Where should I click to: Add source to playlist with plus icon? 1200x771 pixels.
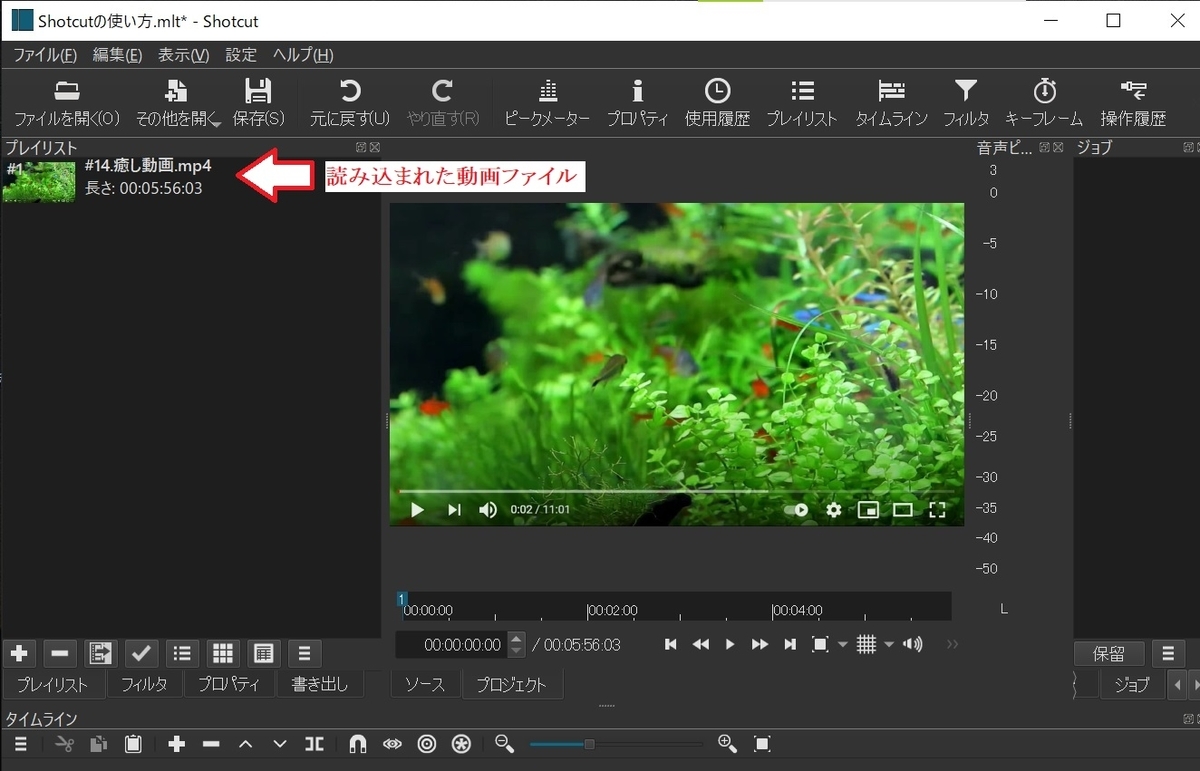click(x=19, y=654)
